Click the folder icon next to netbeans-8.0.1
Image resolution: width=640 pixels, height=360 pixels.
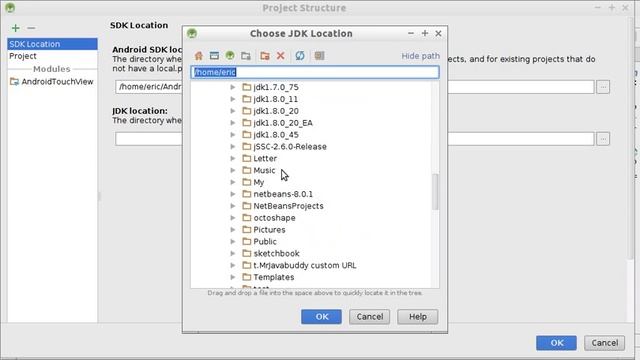click(247, 194)
